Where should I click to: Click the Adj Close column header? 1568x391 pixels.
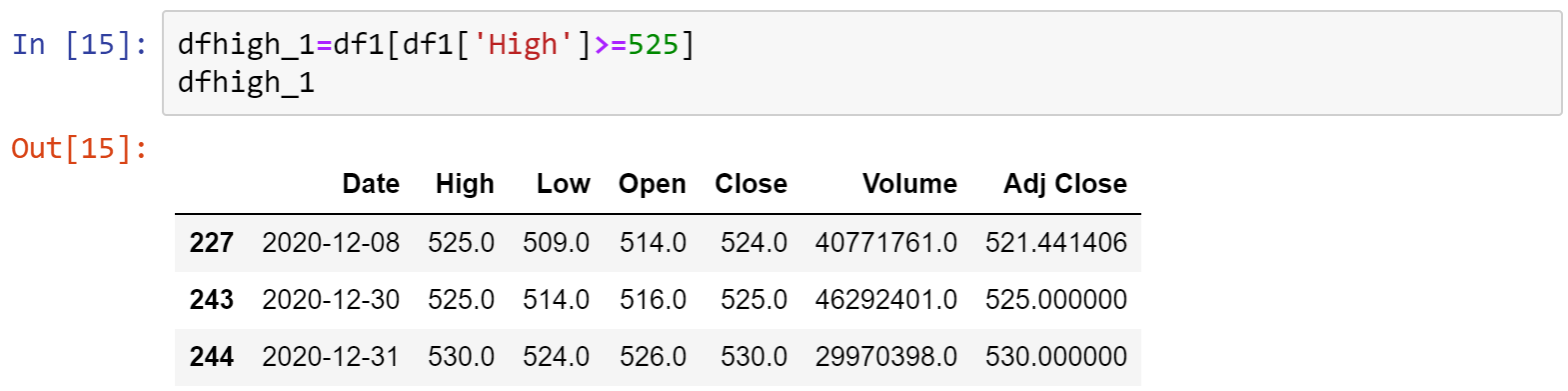(x=1065, y=184)
